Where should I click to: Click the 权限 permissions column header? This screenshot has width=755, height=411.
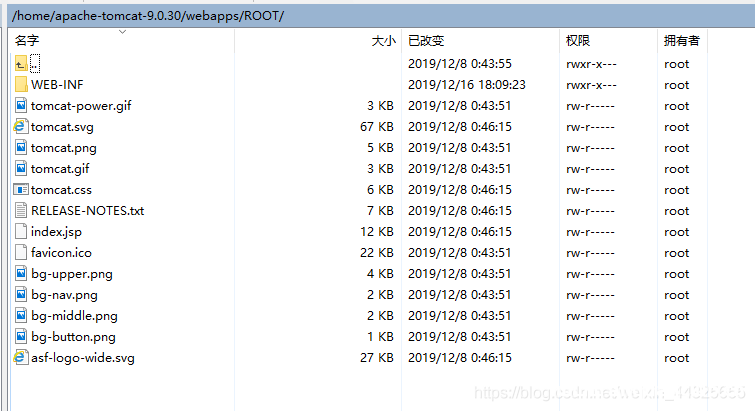pyautogui.click(x=578, y=41)
